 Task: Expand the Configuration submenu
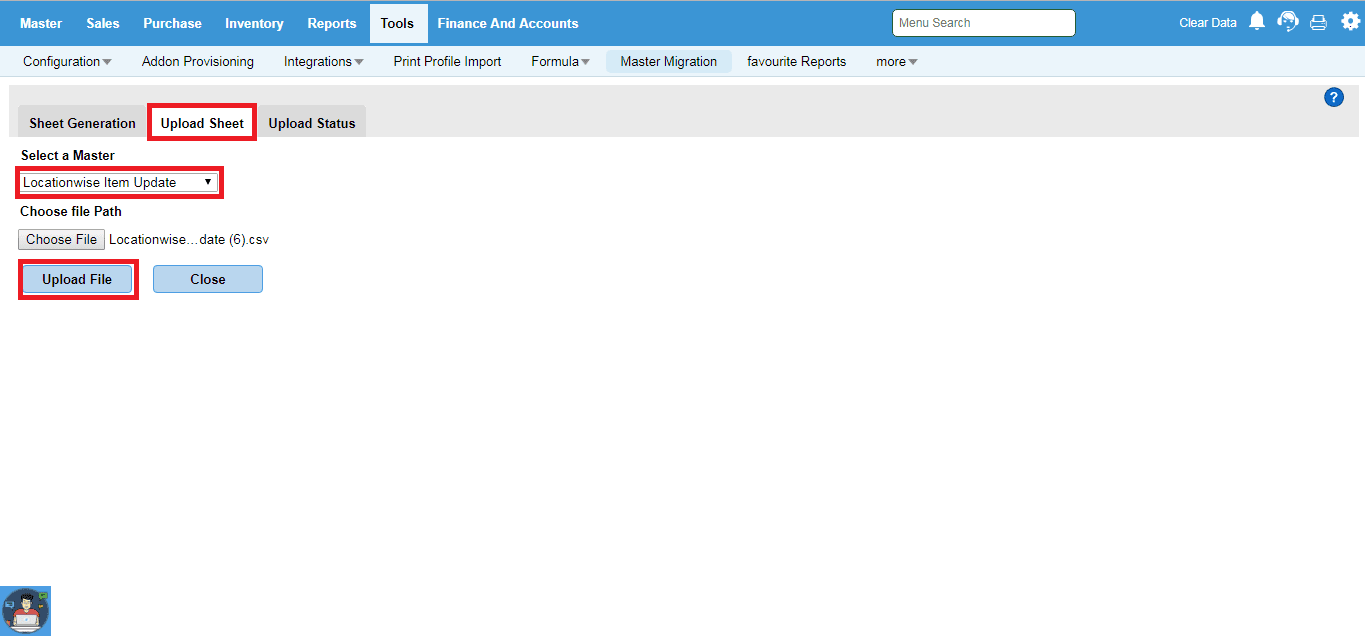(x=67, y=62)
